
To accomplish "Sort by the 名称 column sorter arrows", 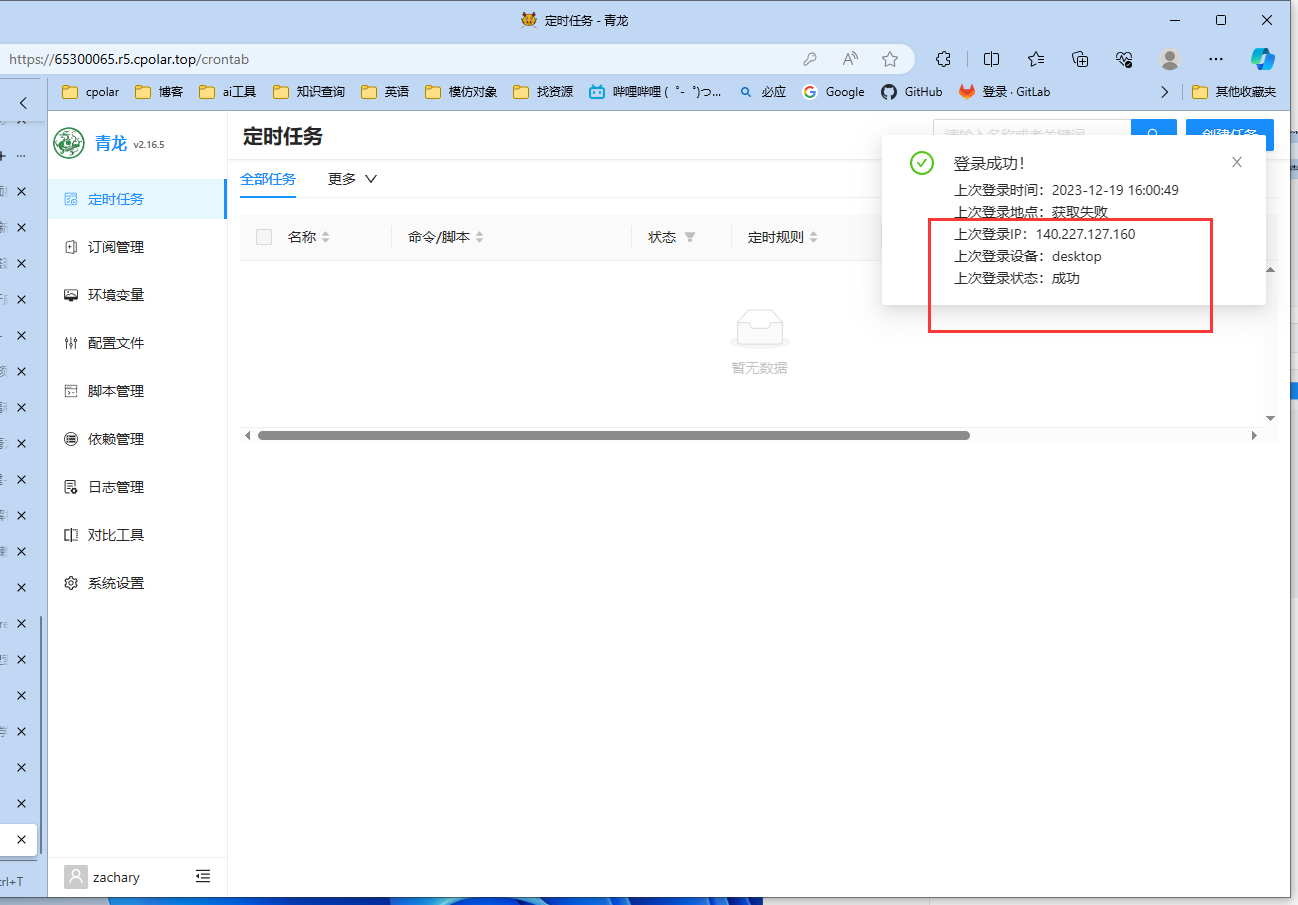I will (325, 237).
